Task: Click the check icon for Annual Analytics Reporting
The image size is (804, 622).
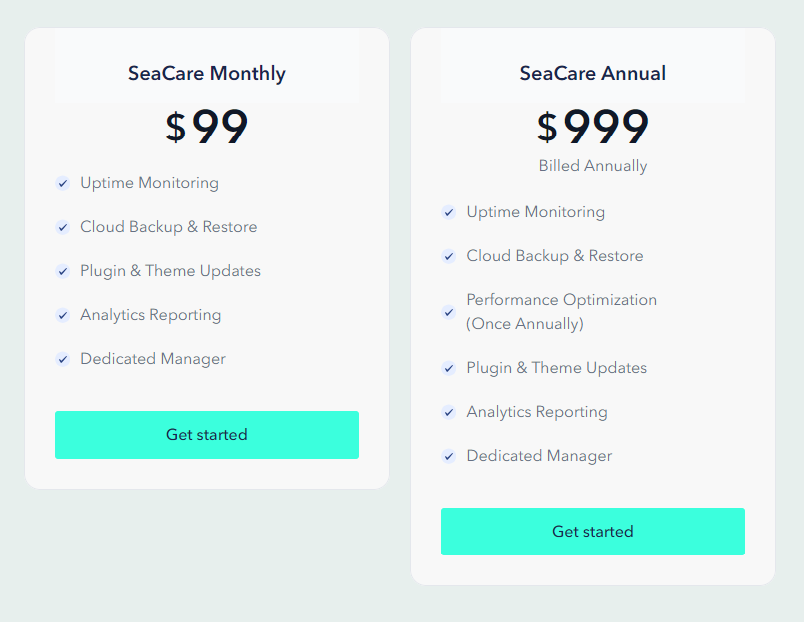Action: (x=448, y=412)
